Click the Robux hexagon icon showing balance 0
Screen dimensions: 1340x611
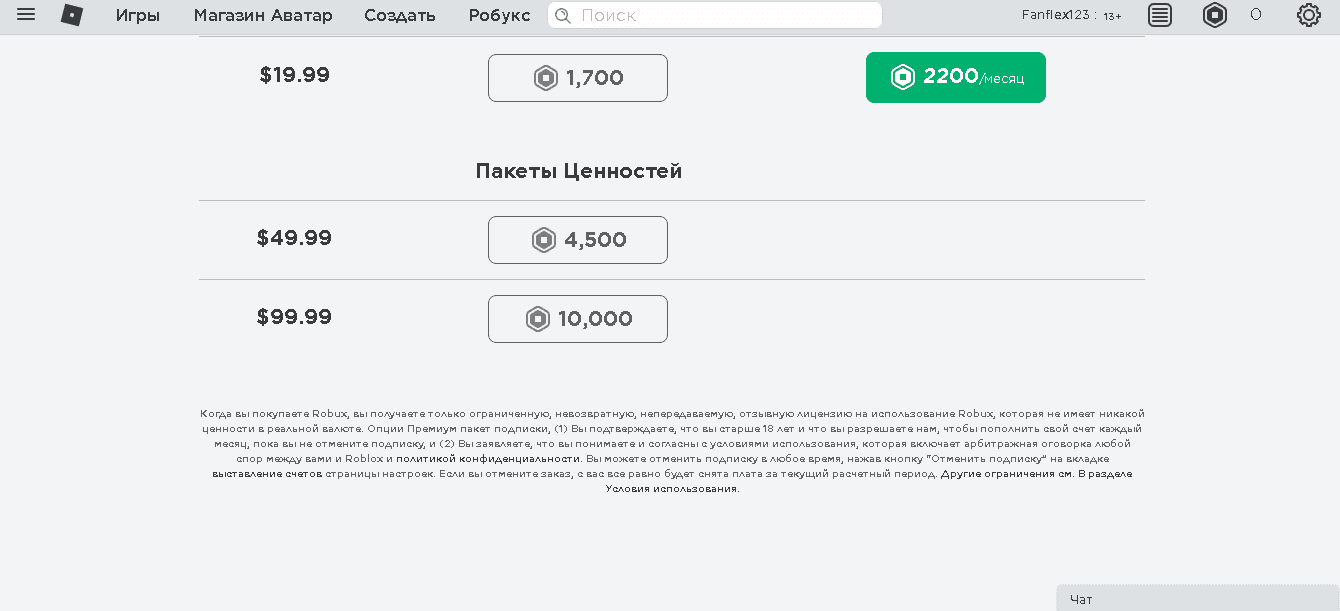[x=1214, y=15]
